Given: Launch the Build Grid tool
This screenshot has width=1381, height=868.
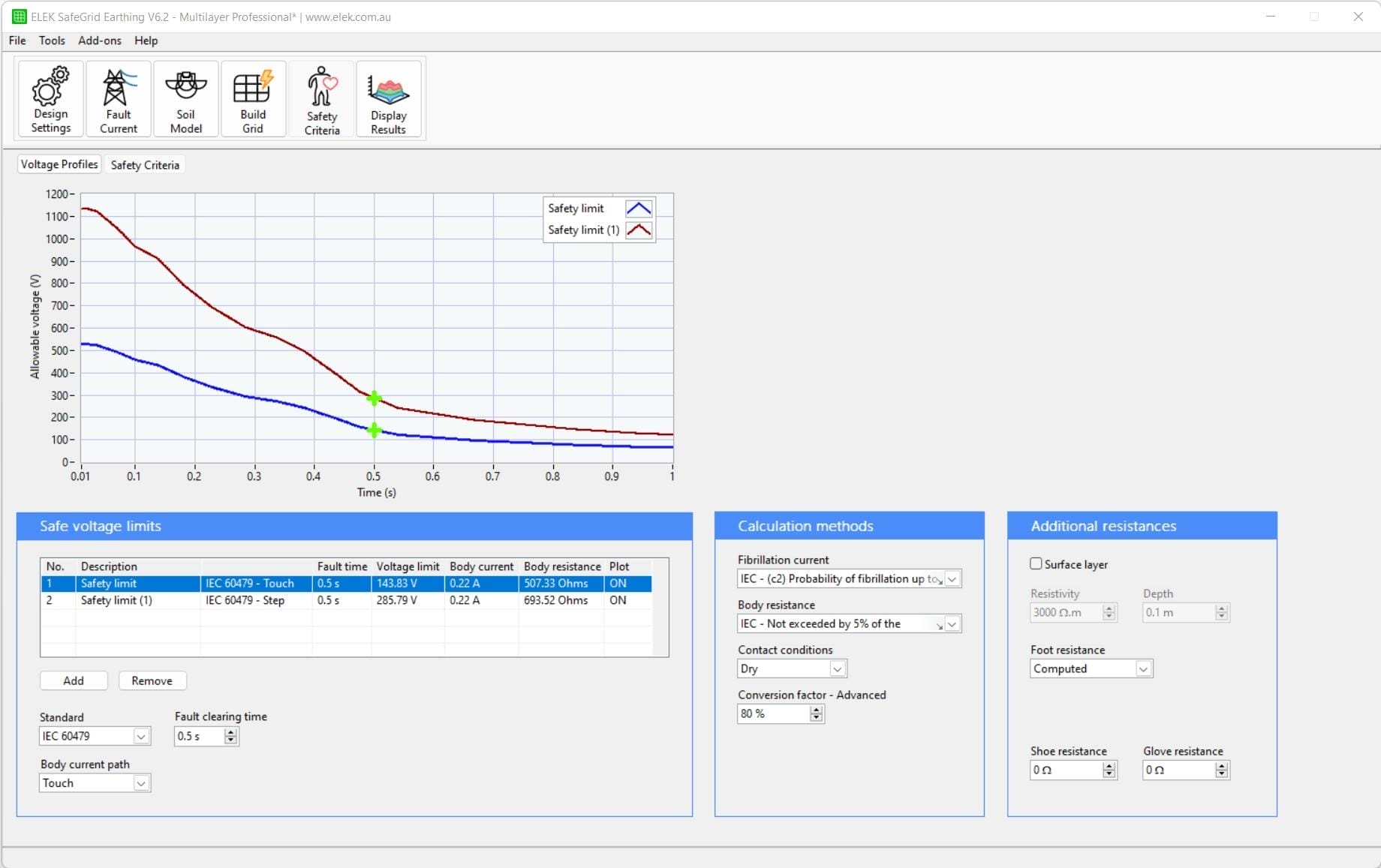Looking at the screenshot, I should pyautogui.click(x=253, y=99).
